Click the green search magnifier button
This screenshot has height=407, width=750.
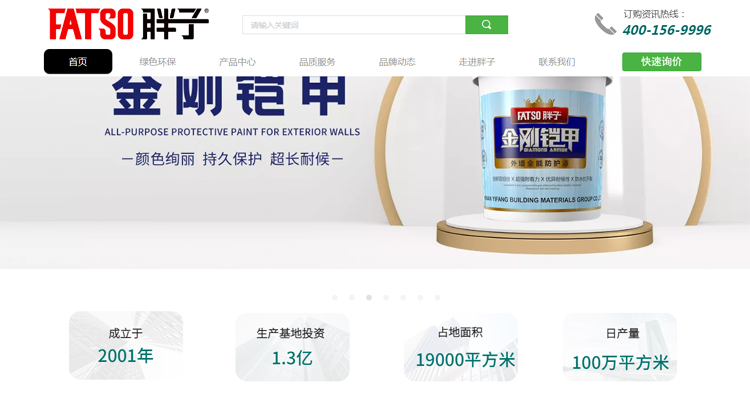click(x=486, y=25)
